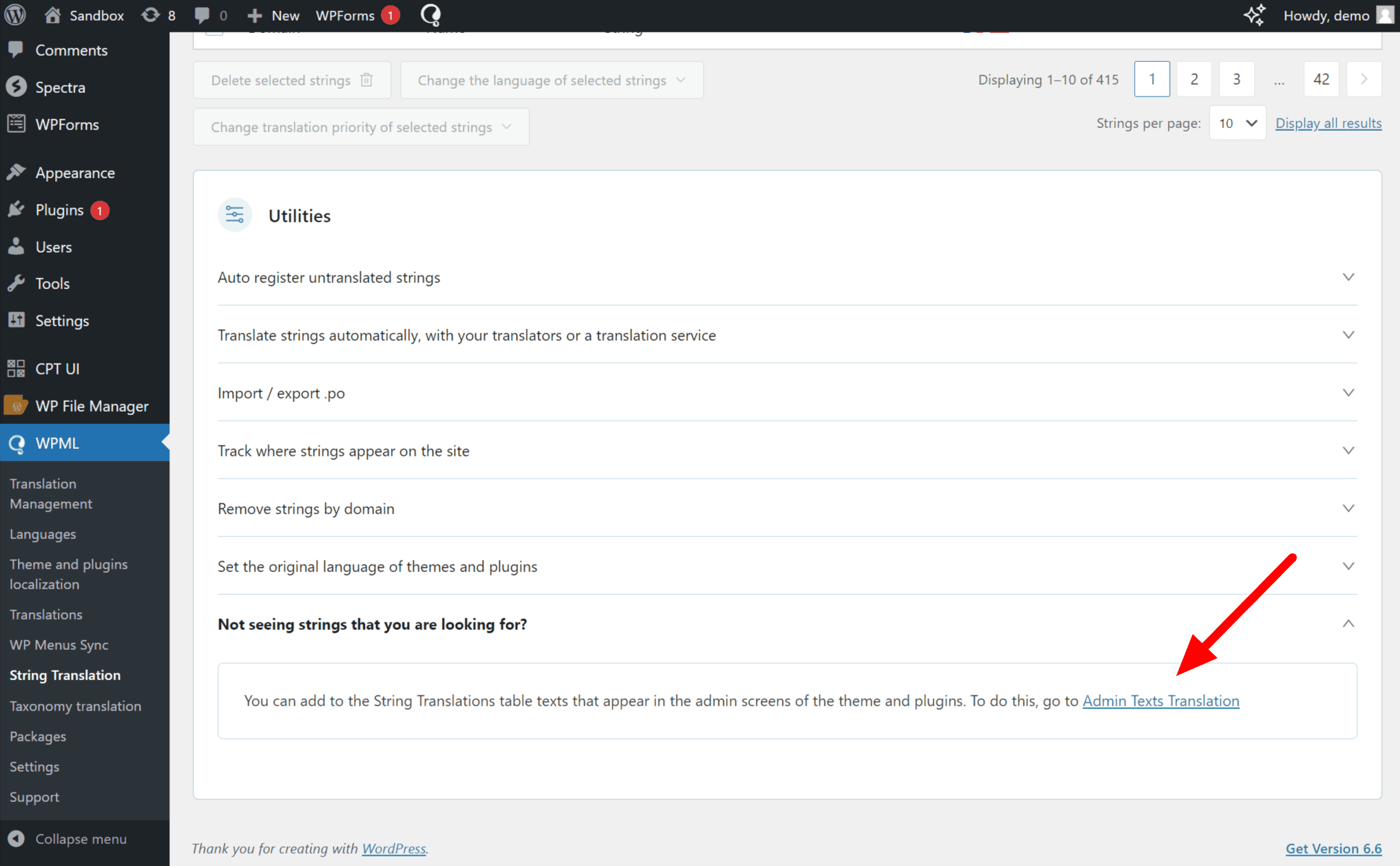1400x866 pixels.
Task: Collapse Not seeing strings section
Action: click(x=1348, y=624)
